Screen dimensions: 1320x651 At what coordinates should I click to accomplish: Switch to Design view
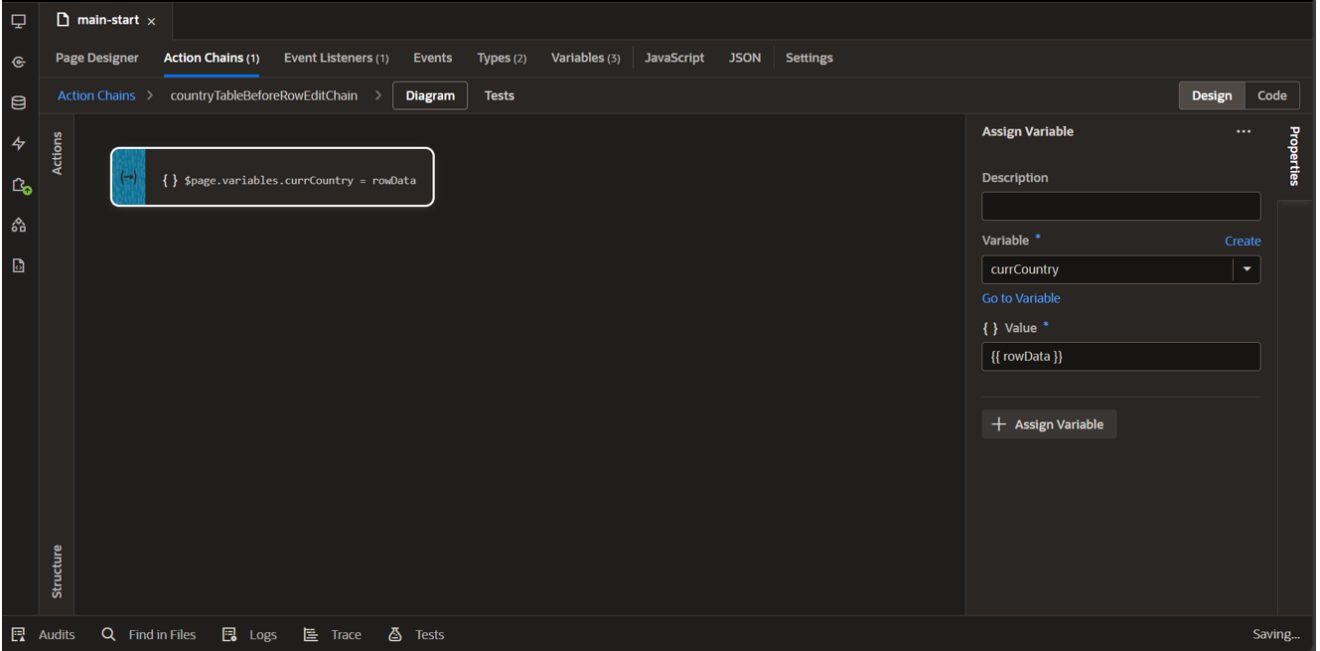tap(1211, 96)
